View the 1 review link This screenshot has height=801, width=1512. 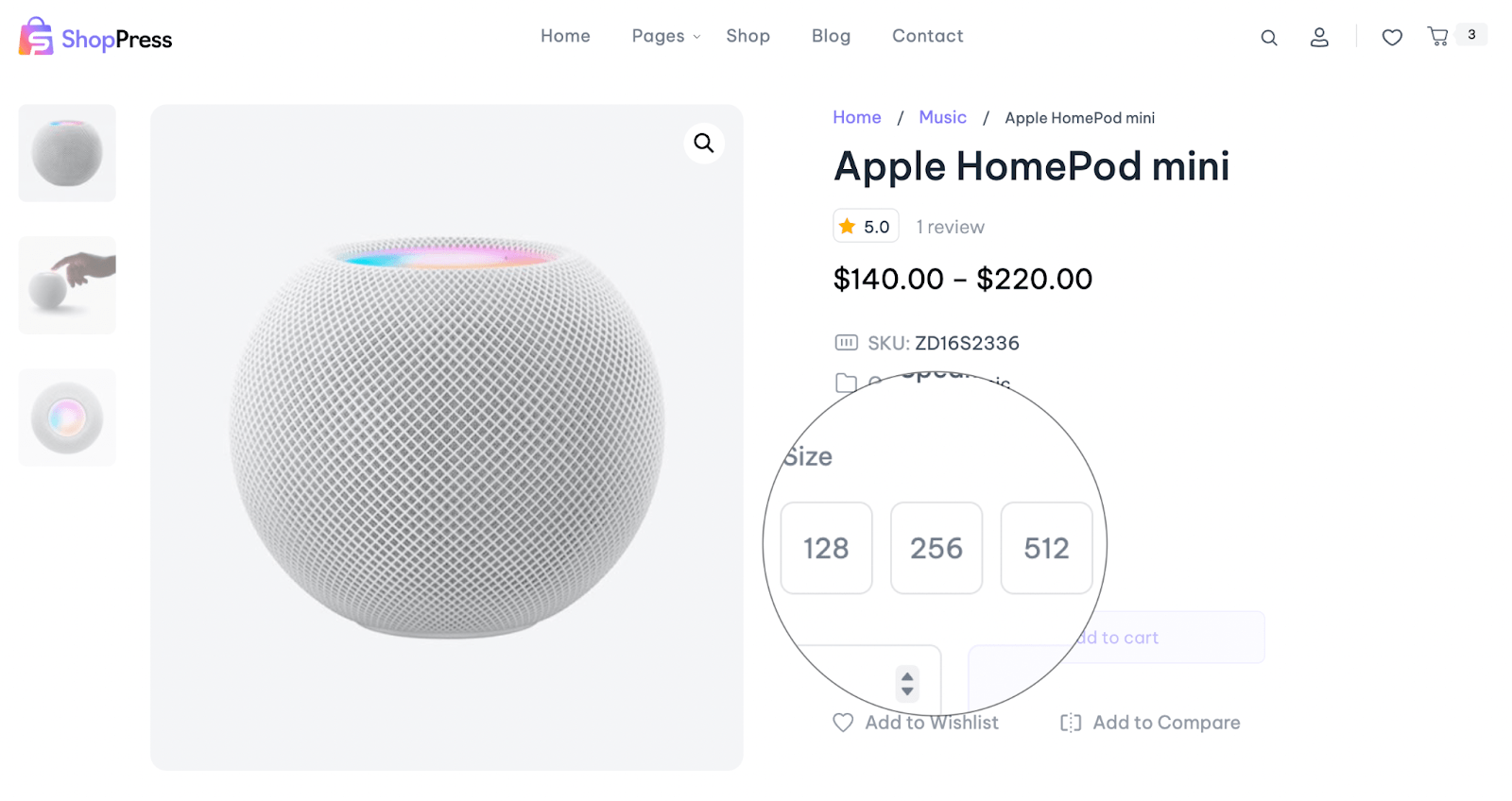[950, 227]
